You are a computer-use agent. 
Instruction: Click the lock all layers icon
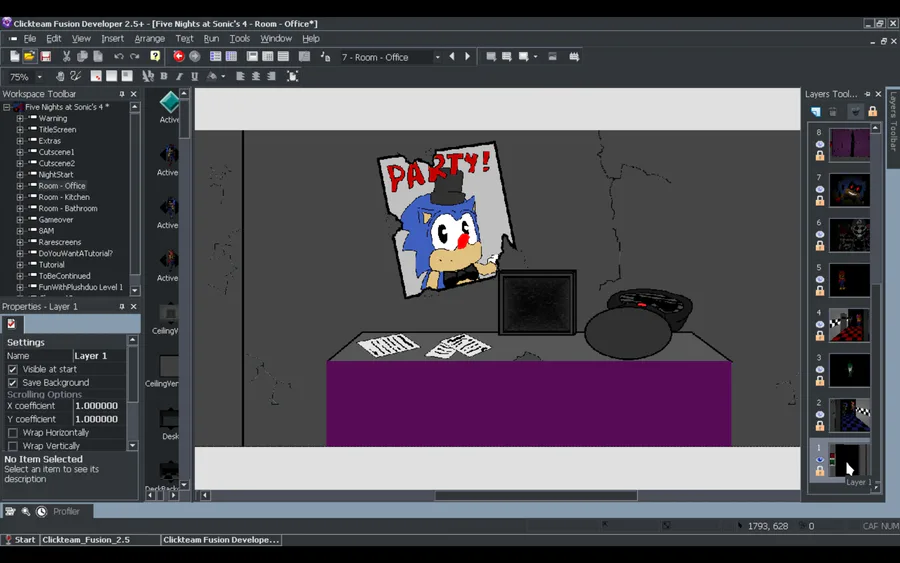tap(872, 111)
